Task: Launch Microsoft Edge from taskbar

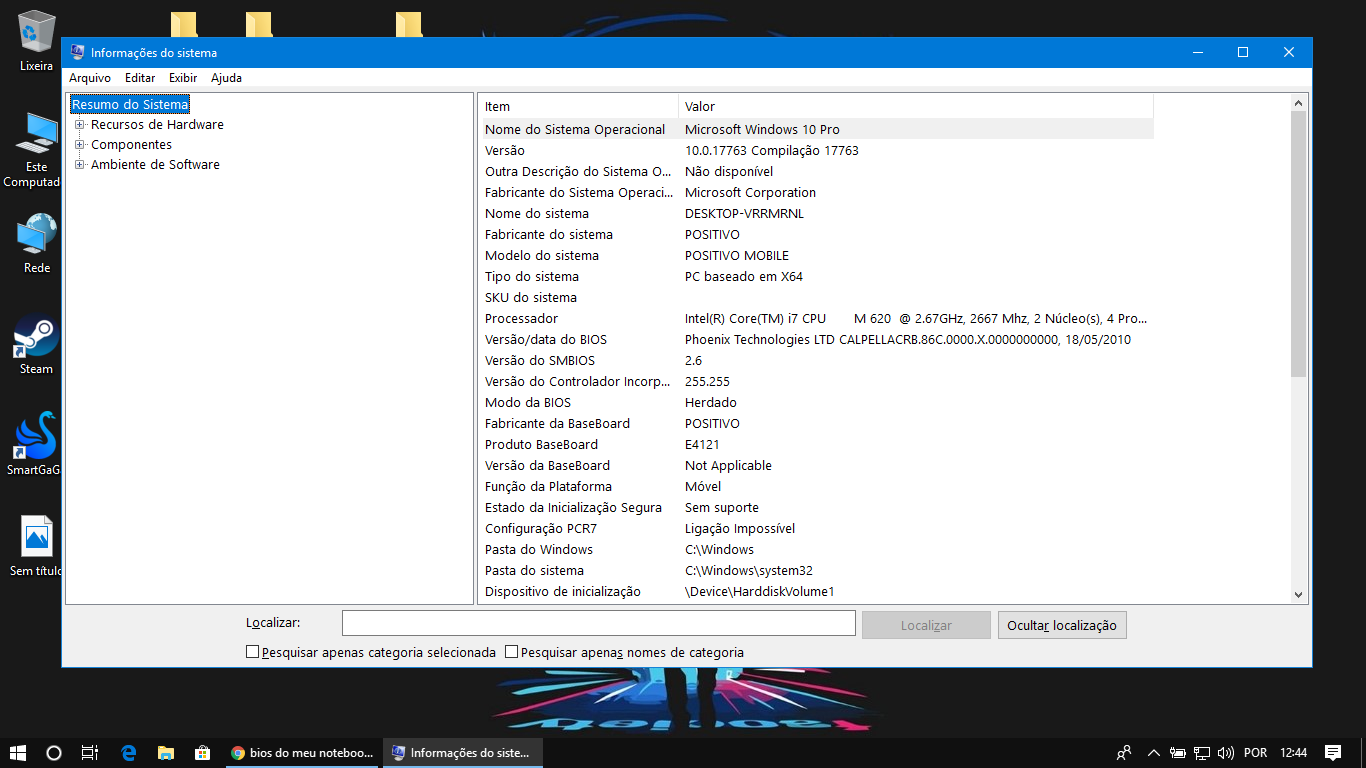Action: (x=128, y=753)
